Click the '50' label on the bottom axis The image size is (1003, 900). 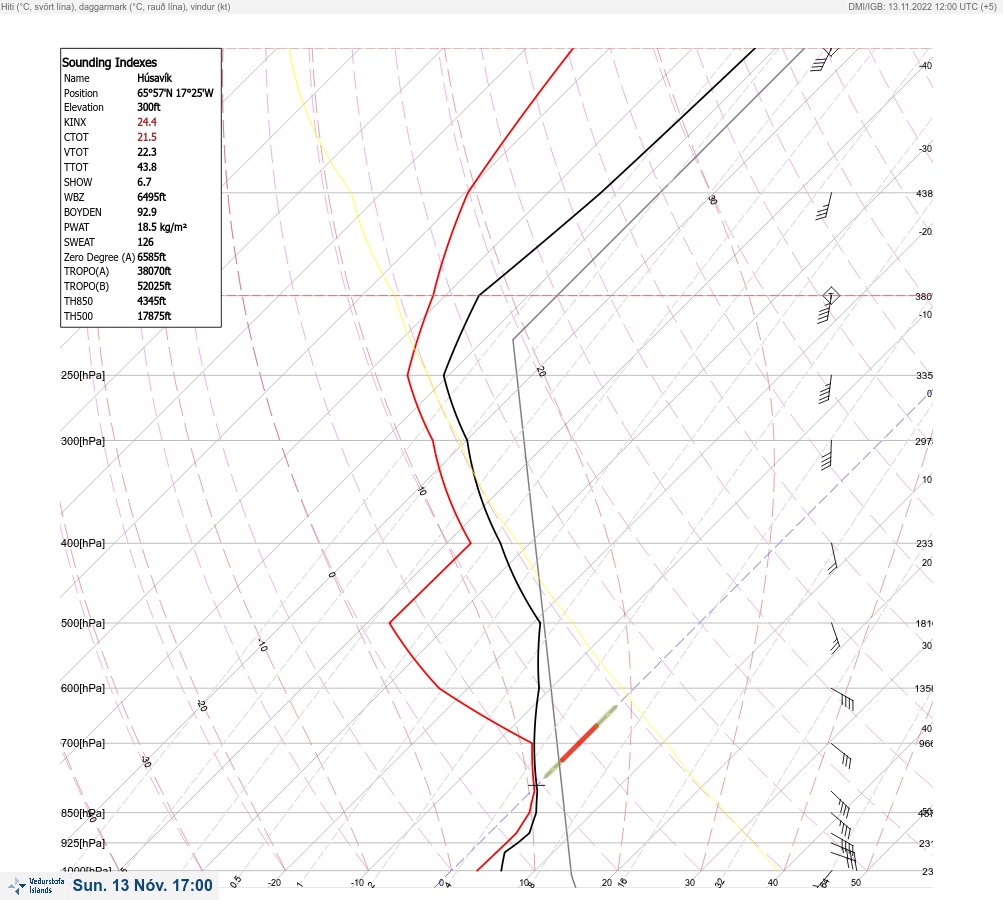856,883
